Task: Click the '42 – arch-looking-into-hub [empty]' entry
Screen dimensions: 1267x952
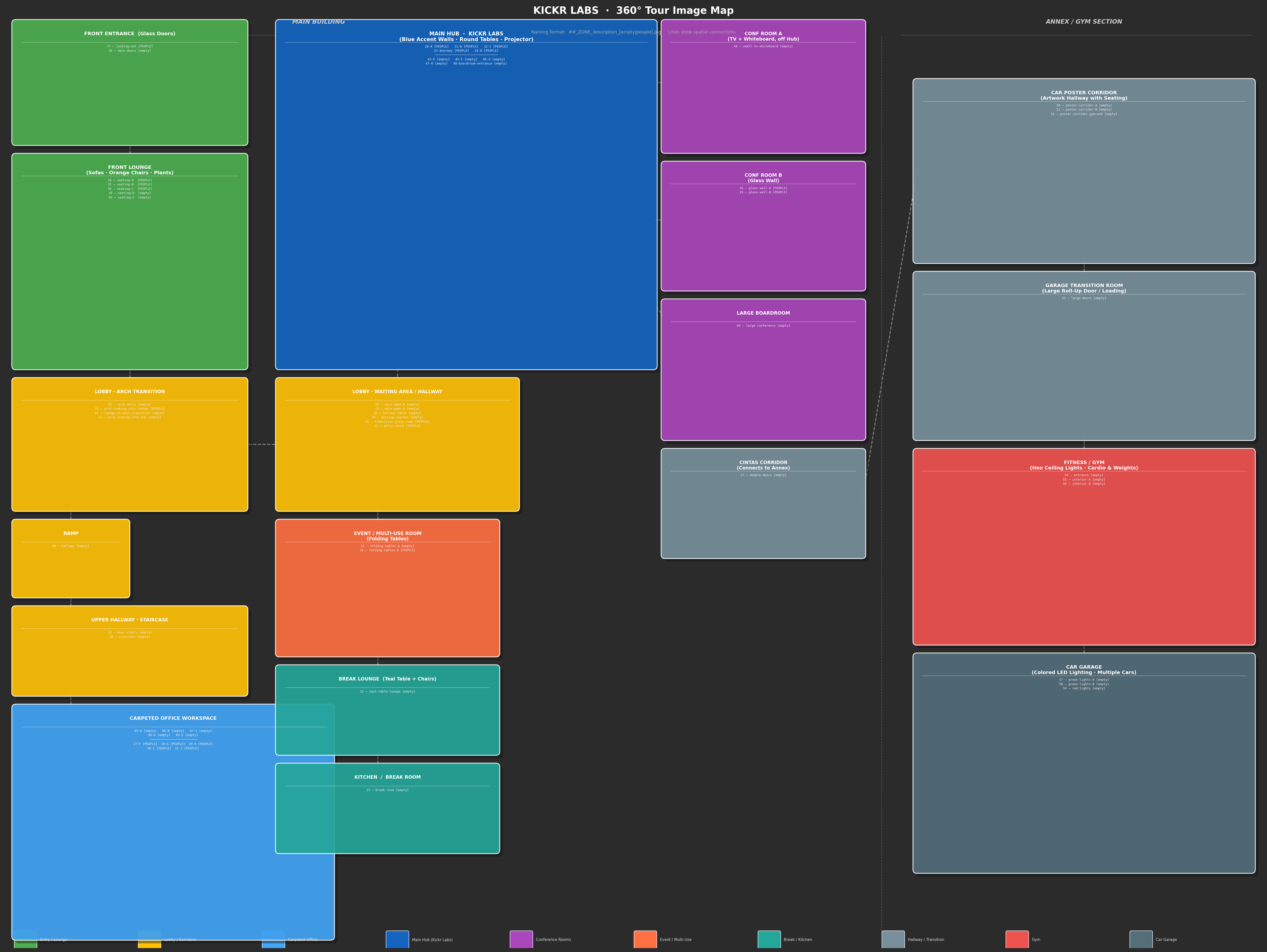Action: point(130,418)
